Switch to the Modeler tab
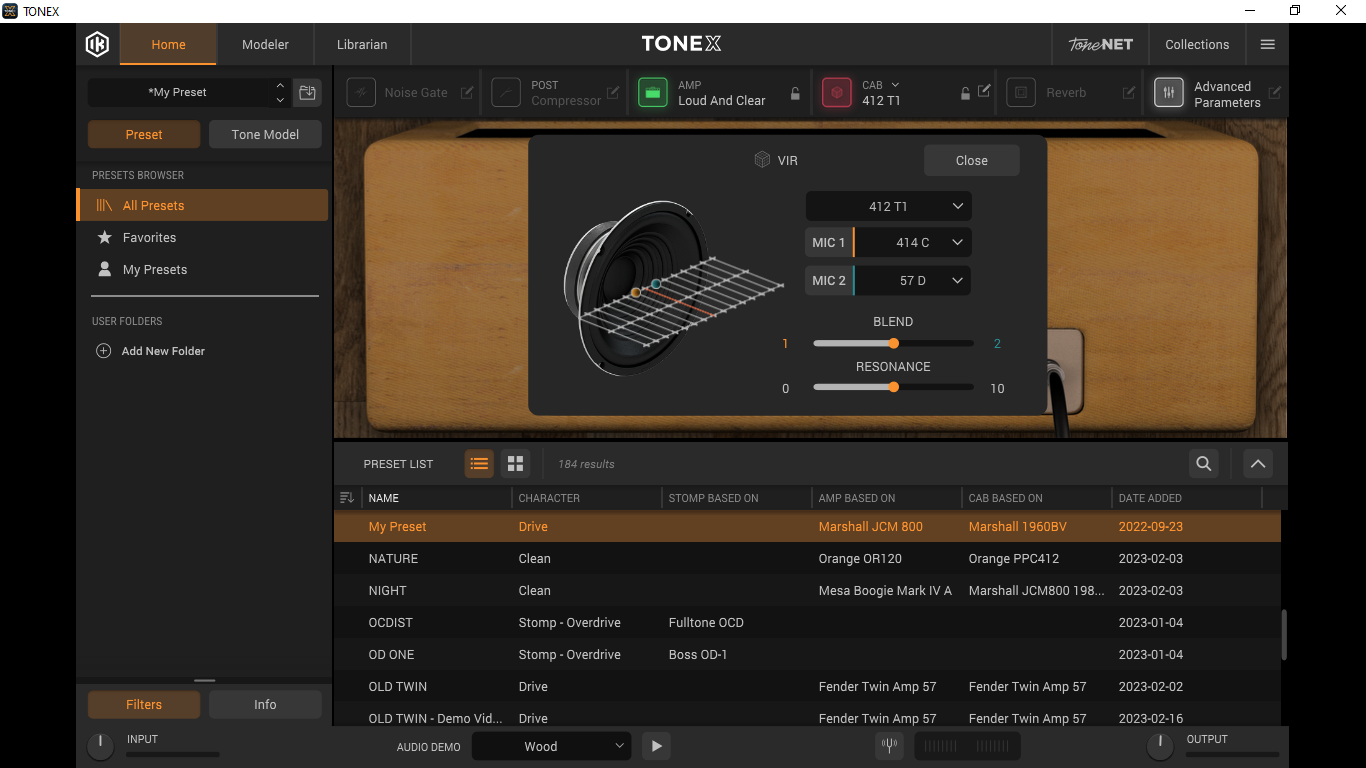The width and height of the screenshot is (1366, 768). coord(265,44)
